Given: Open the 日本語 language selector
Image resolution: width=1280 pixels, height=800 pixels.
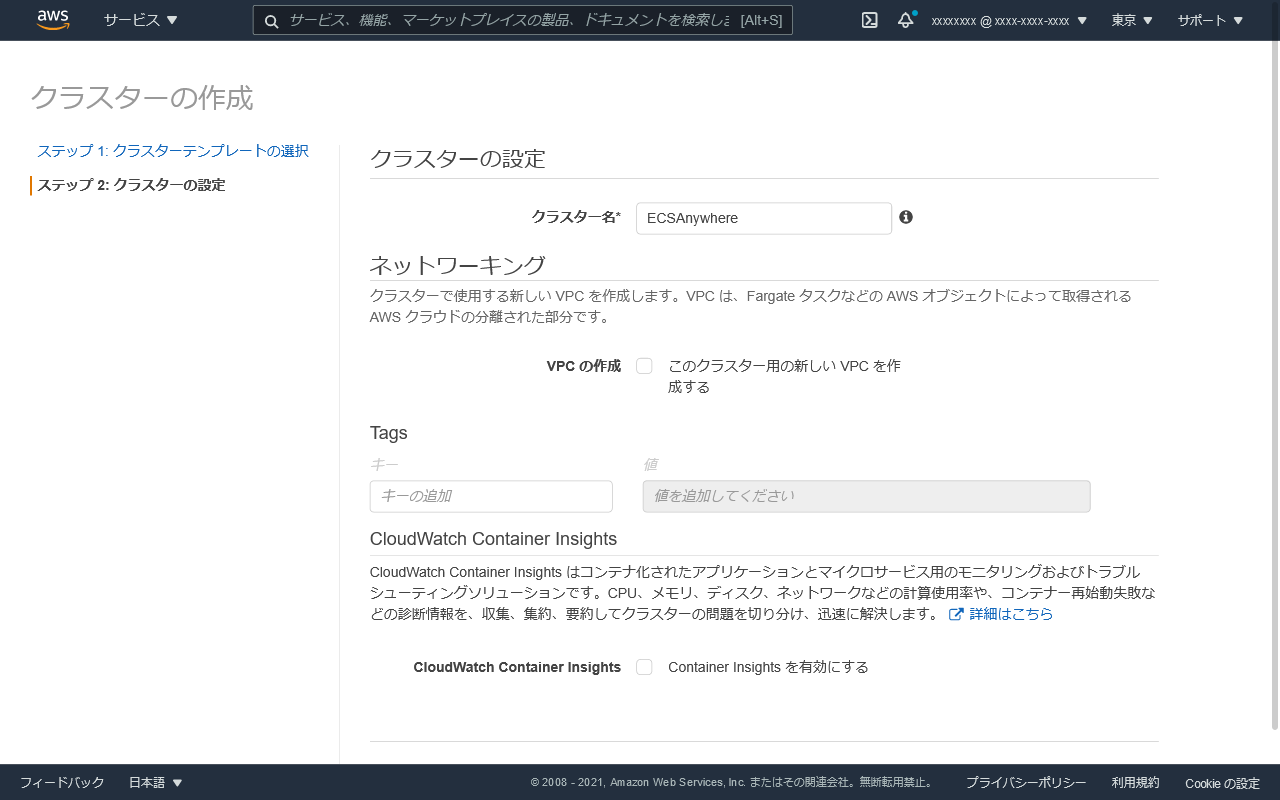Looking at the screenshot, I should tap(156, 783).
